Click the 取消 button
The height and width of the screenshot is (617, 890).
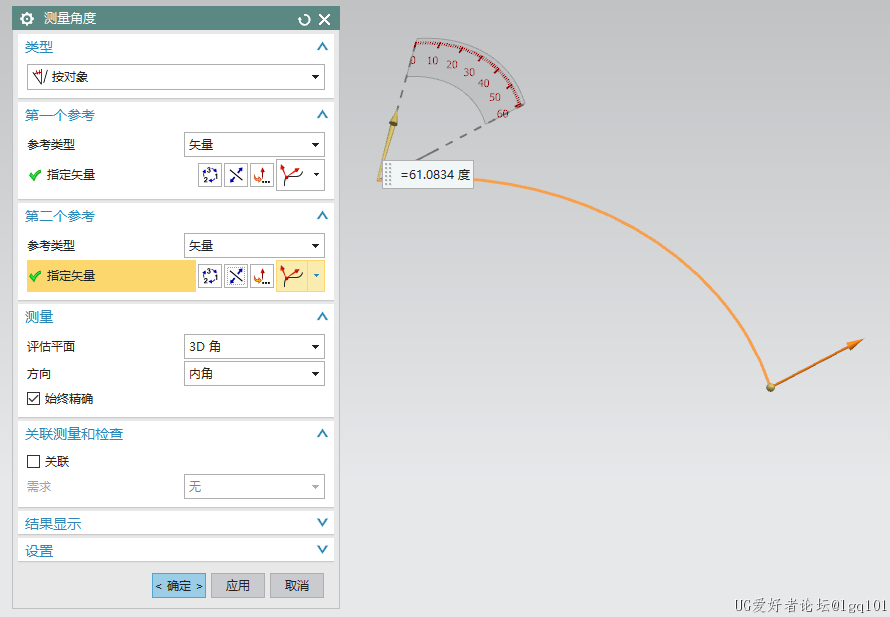point(297,585)
